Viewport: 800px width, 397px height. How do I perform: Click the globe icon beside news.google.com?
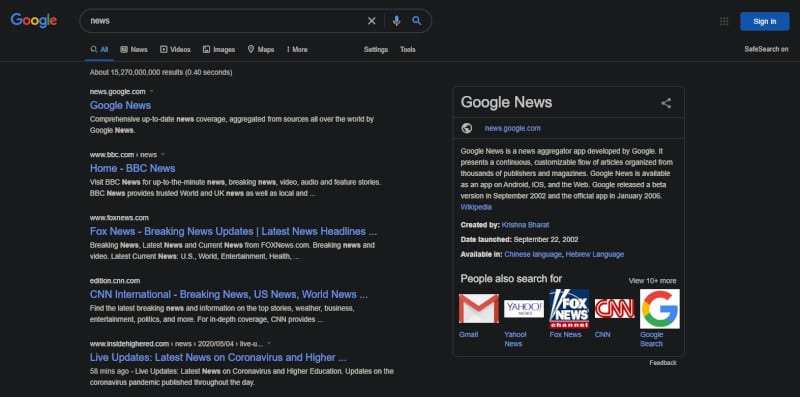coord(466,128)
